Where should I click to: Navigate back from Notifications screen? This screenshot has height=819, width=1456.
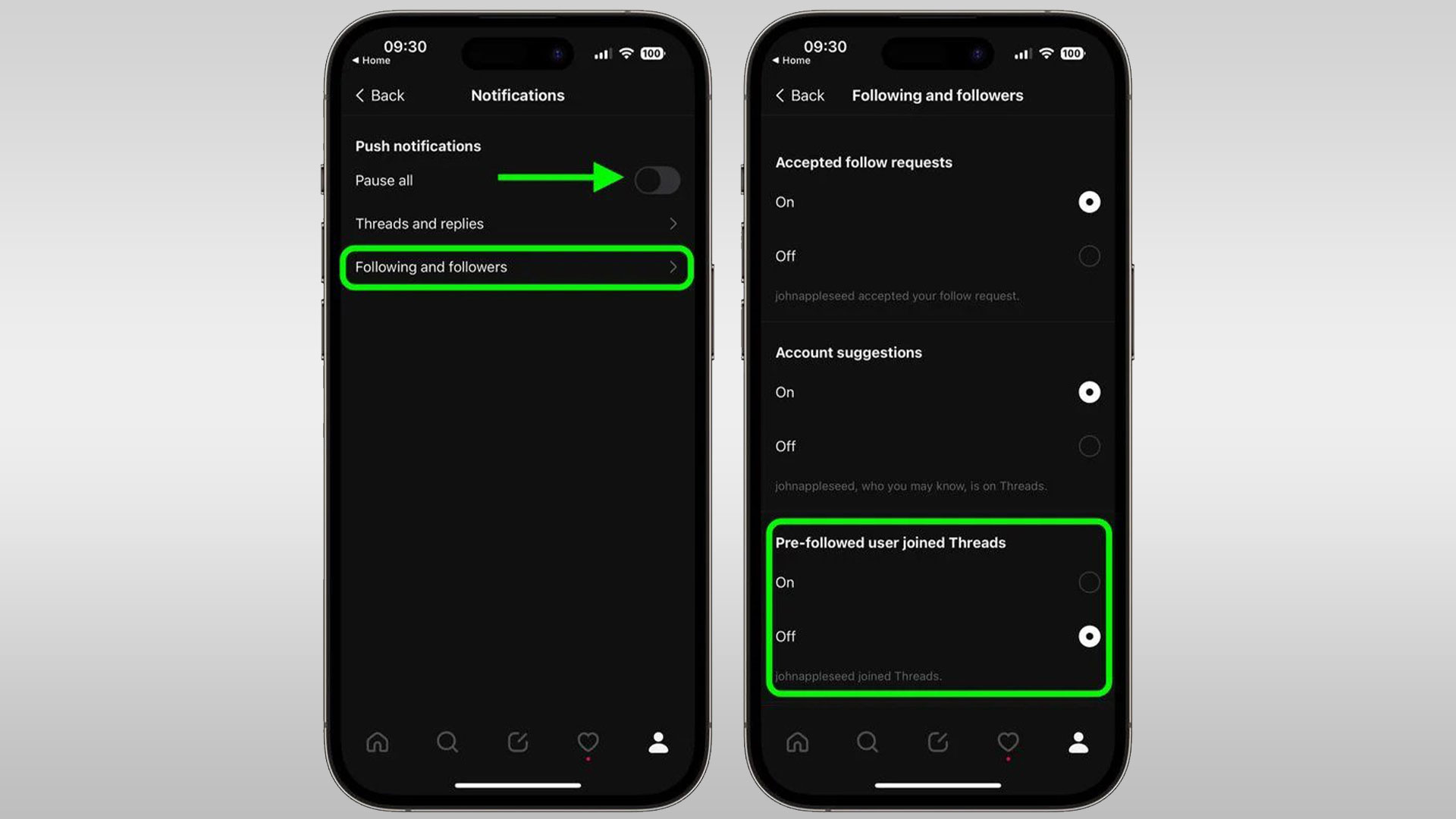click(379, 95)
